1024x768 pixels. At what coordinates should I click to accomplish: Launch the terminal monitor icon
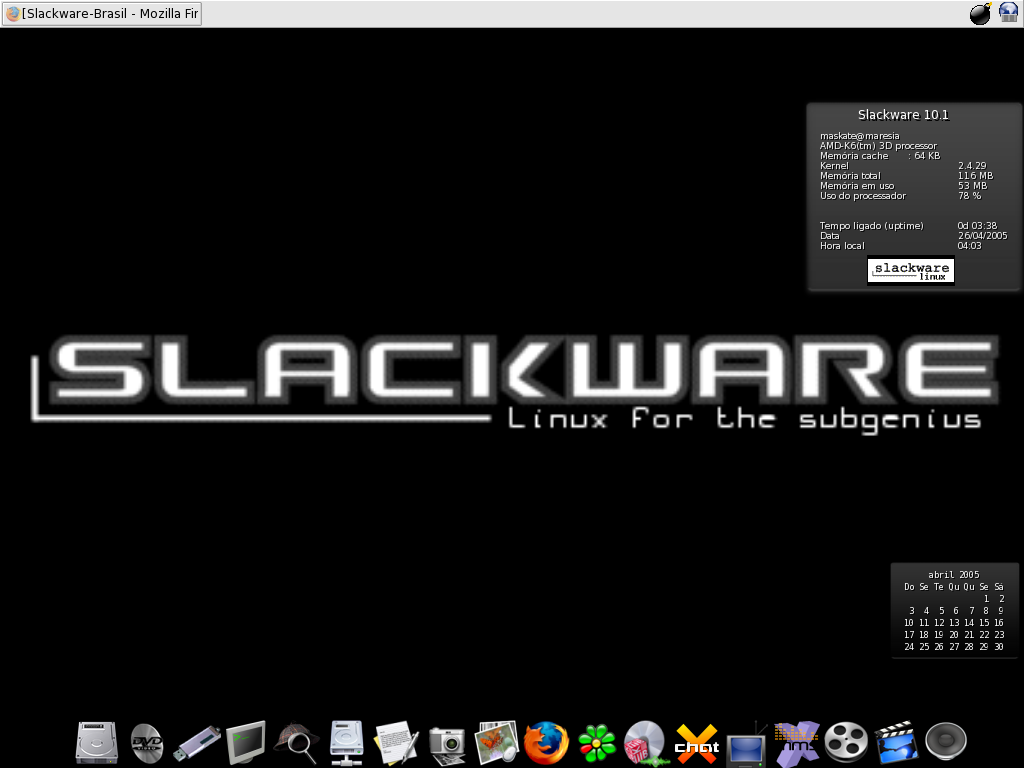click(246, 743)
